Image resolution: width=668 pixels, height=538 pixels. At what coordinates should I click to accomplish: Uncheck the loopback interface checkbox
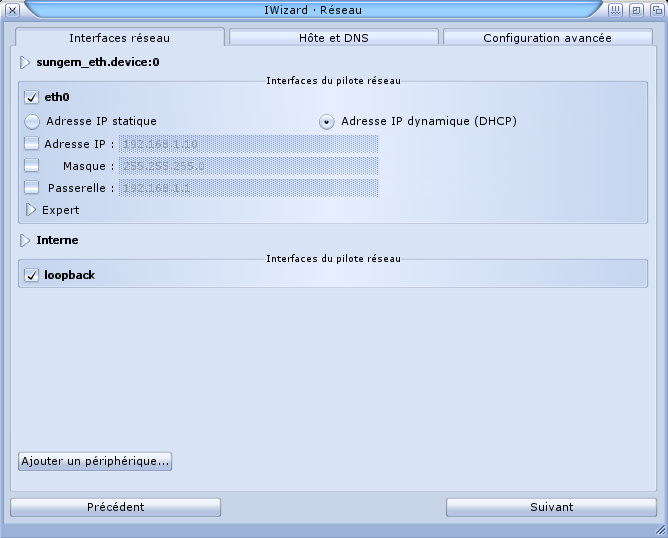coord(32,275)
